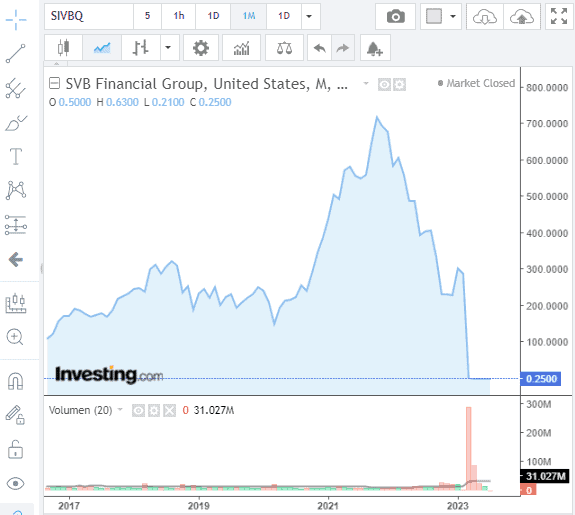Select the trend line drawing tool

16,54
